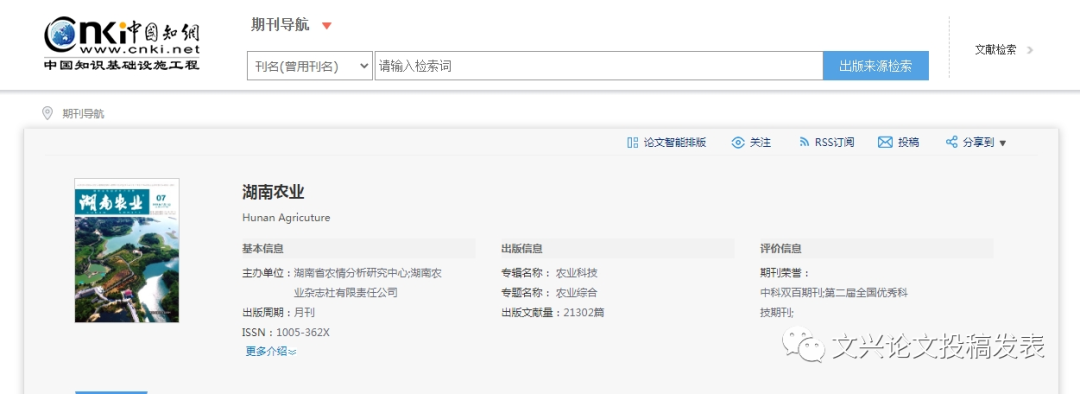Viewport: 1080px width, 394px height.
Task: Select 专题名称 农业综合 text
Action: 549,292
